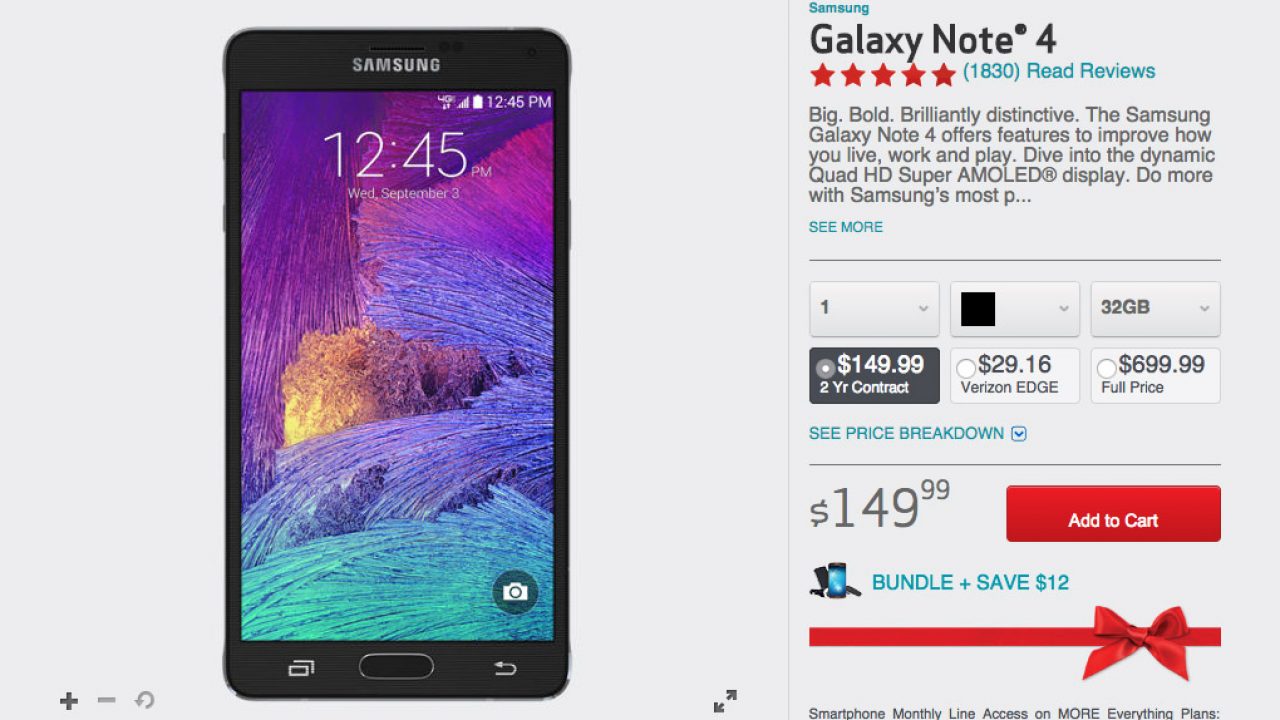Click the camera shortcut on phone screen

point(515,592)
